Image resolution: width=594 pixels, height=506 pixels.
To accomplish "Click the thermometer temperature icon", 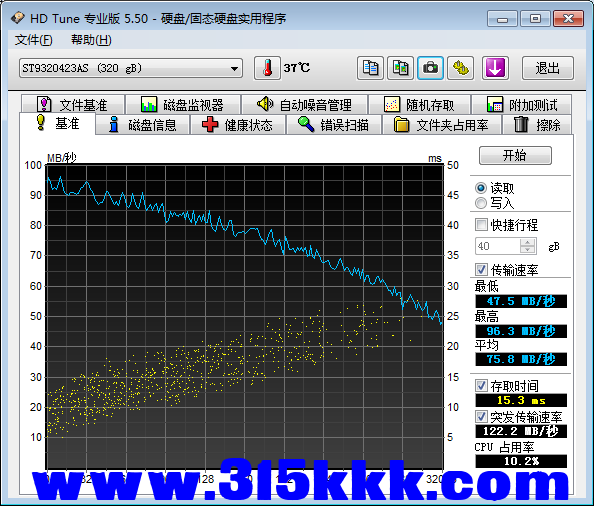I will 267,68.
